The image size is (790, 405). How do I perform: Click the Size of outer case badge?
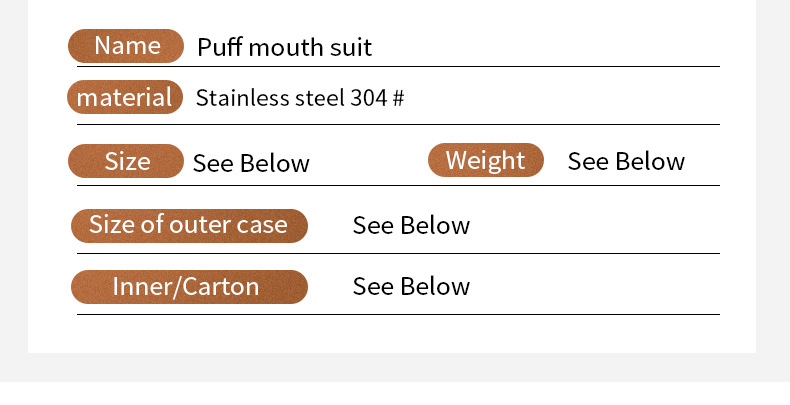click(189, 225)
